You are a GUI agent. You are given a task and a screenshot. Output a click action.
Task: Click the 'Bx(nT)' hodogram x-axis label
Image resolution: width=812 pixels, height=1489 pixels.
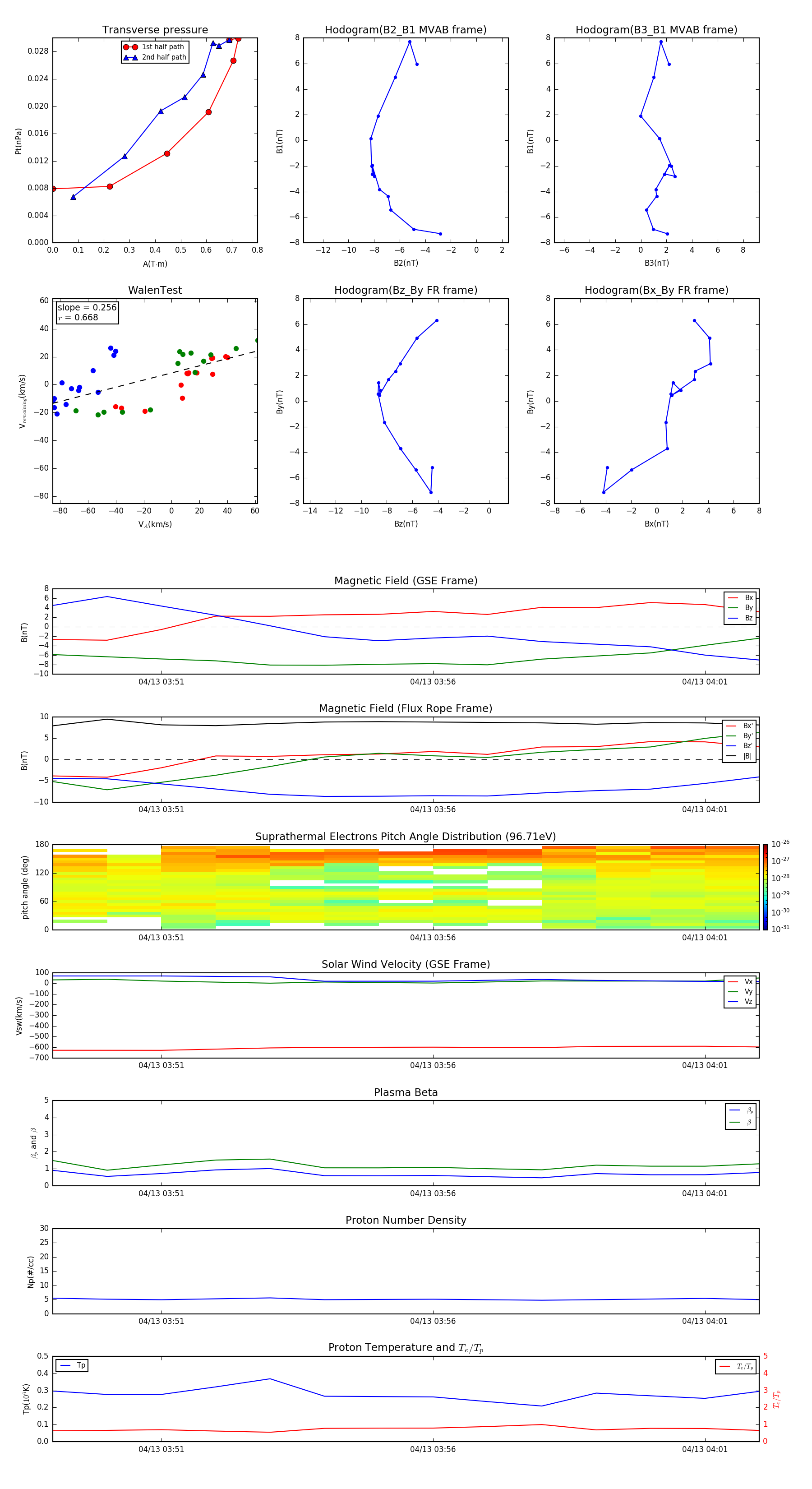(656, 524)
